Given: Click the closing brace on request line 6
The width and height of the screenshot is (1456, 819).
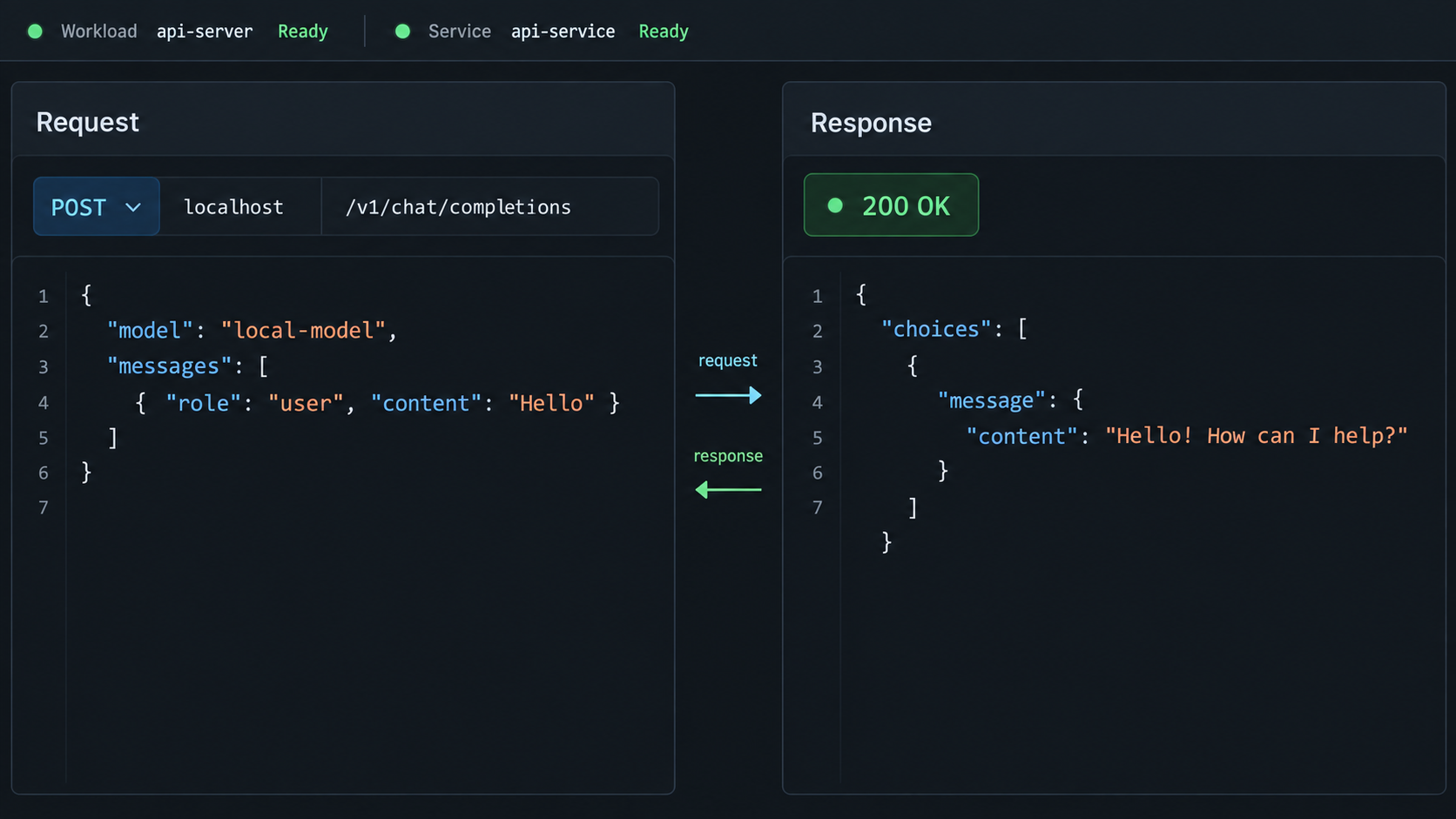Looking at the screenshot, I should pos(86,472).
